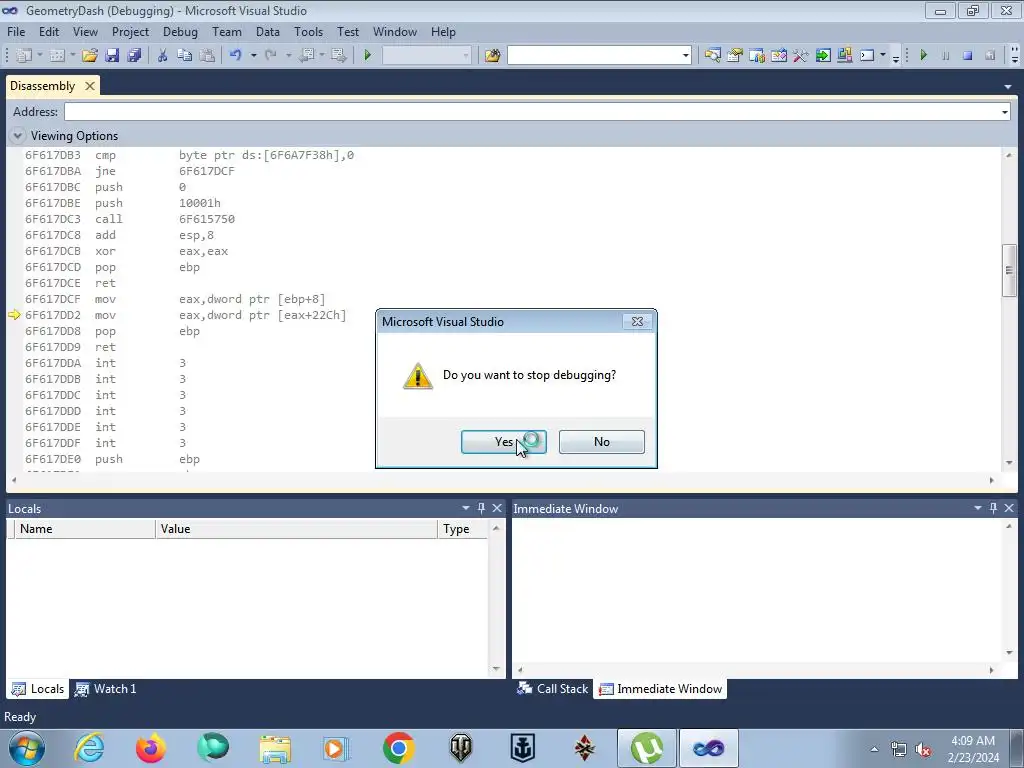Toggle auto-hide pin on Immediate Window

993,508
